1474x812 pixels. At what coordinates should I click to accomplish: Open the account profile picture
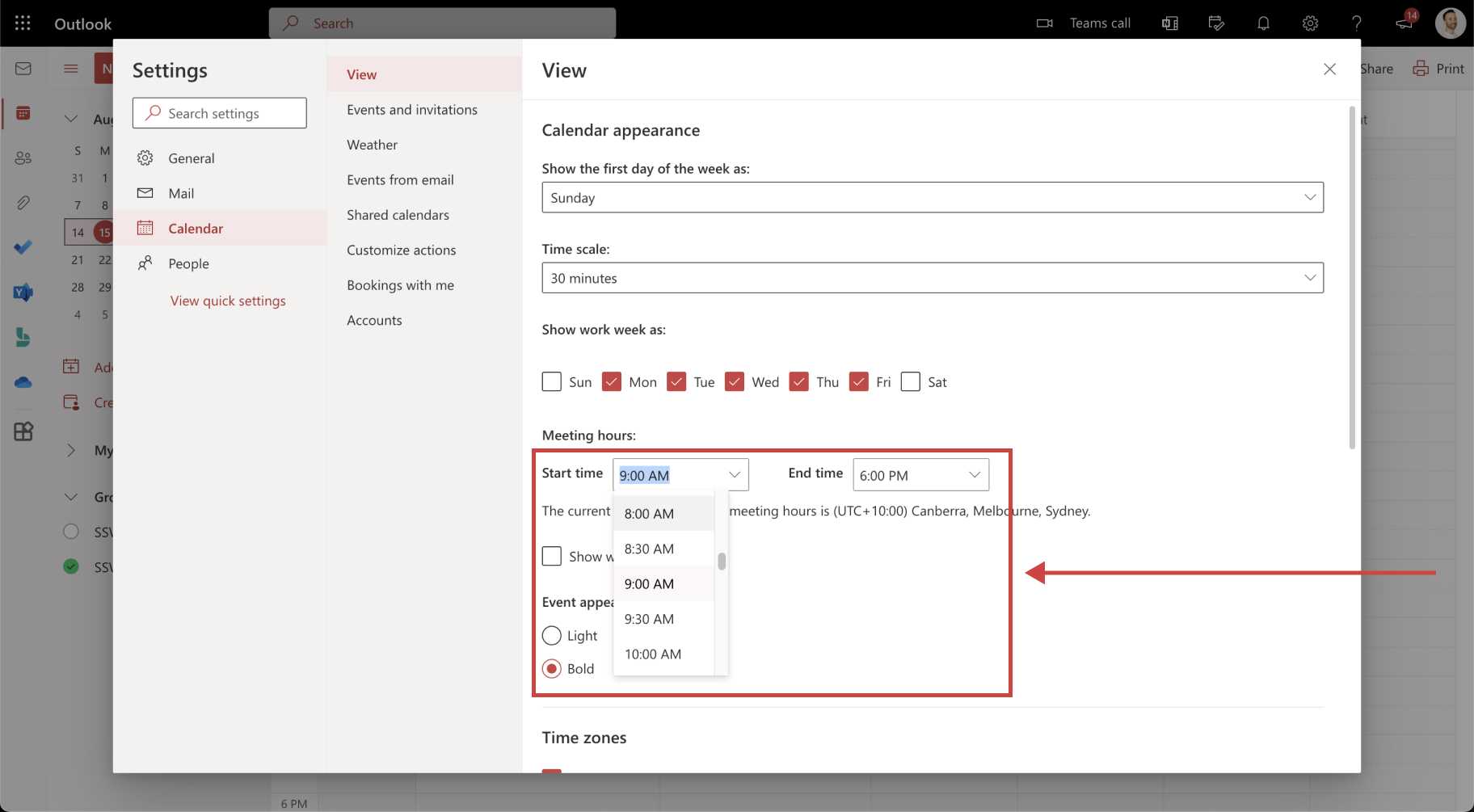(x=1450, y=23)
